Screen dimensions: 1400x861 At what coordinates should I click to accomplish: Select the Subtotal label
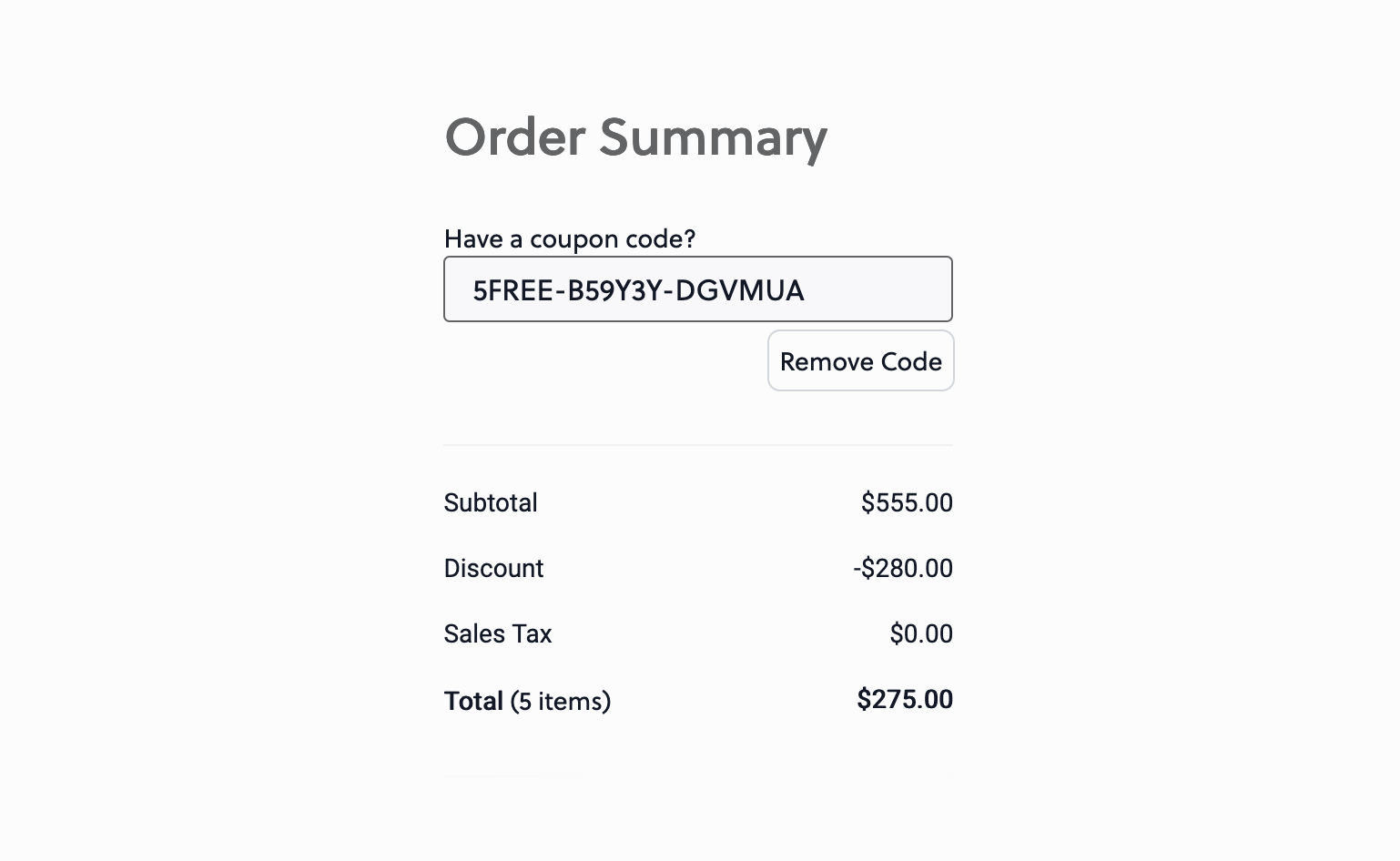tap(491, 502)
